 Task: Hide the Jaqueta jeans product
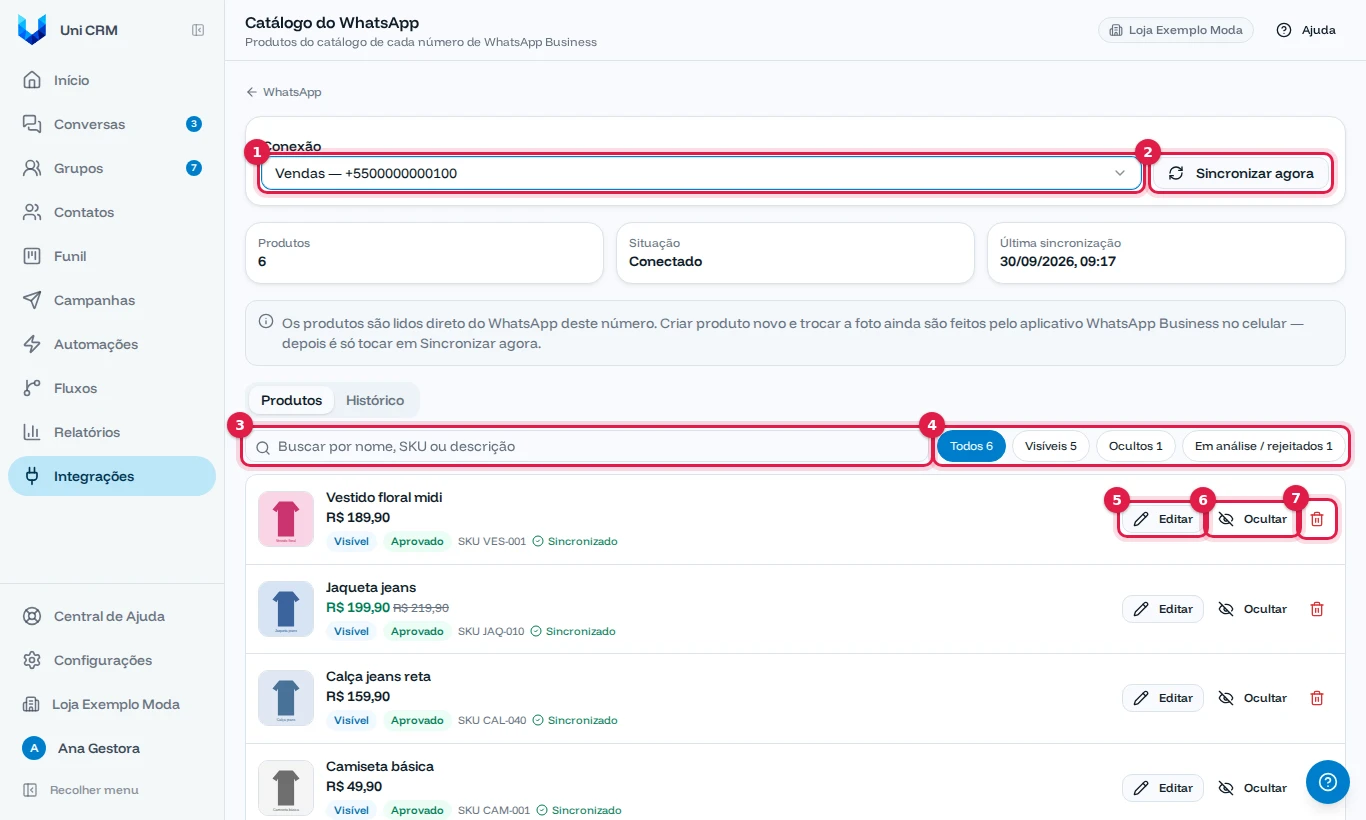1252,609
